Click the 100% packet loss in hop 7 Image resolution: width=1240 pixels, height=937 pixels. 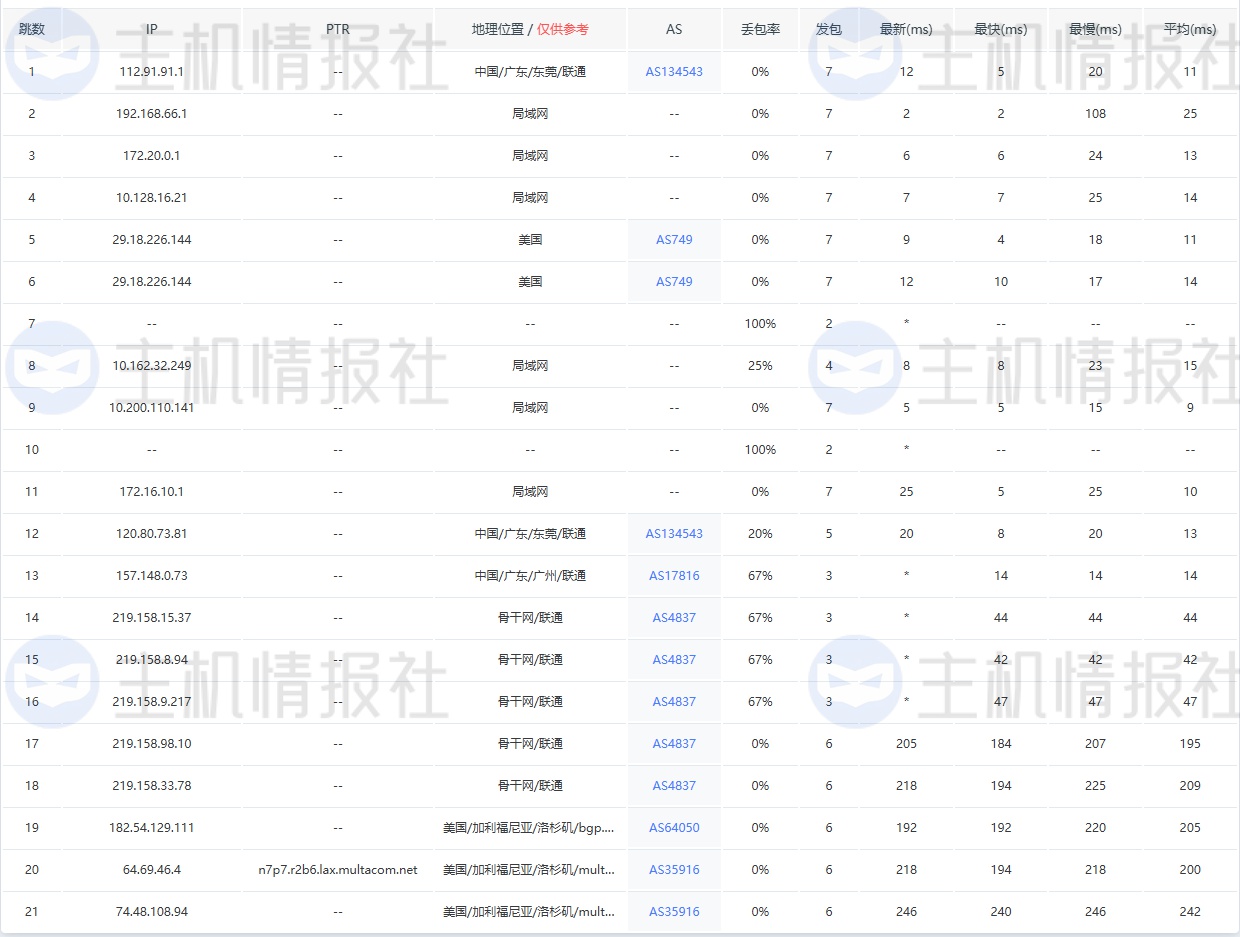(x=760, y=324)
